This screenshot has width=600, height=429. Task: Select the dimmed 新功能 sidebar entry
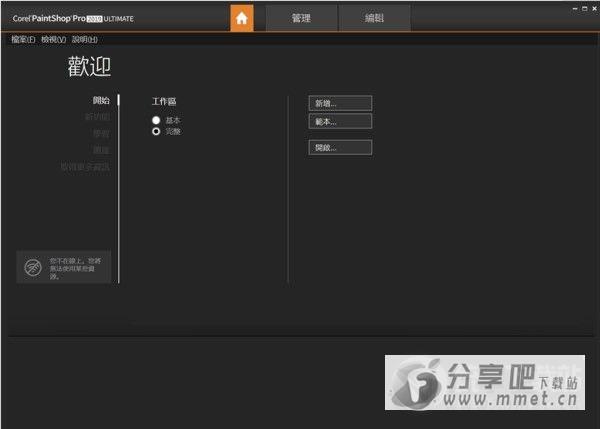point(98,117)
